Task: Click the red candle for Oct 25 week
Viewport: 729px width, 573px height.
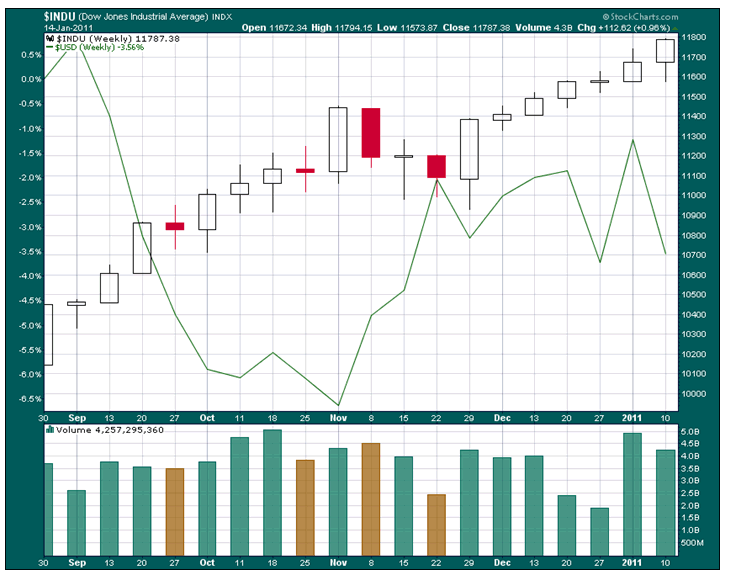Action: pos(305,171)
